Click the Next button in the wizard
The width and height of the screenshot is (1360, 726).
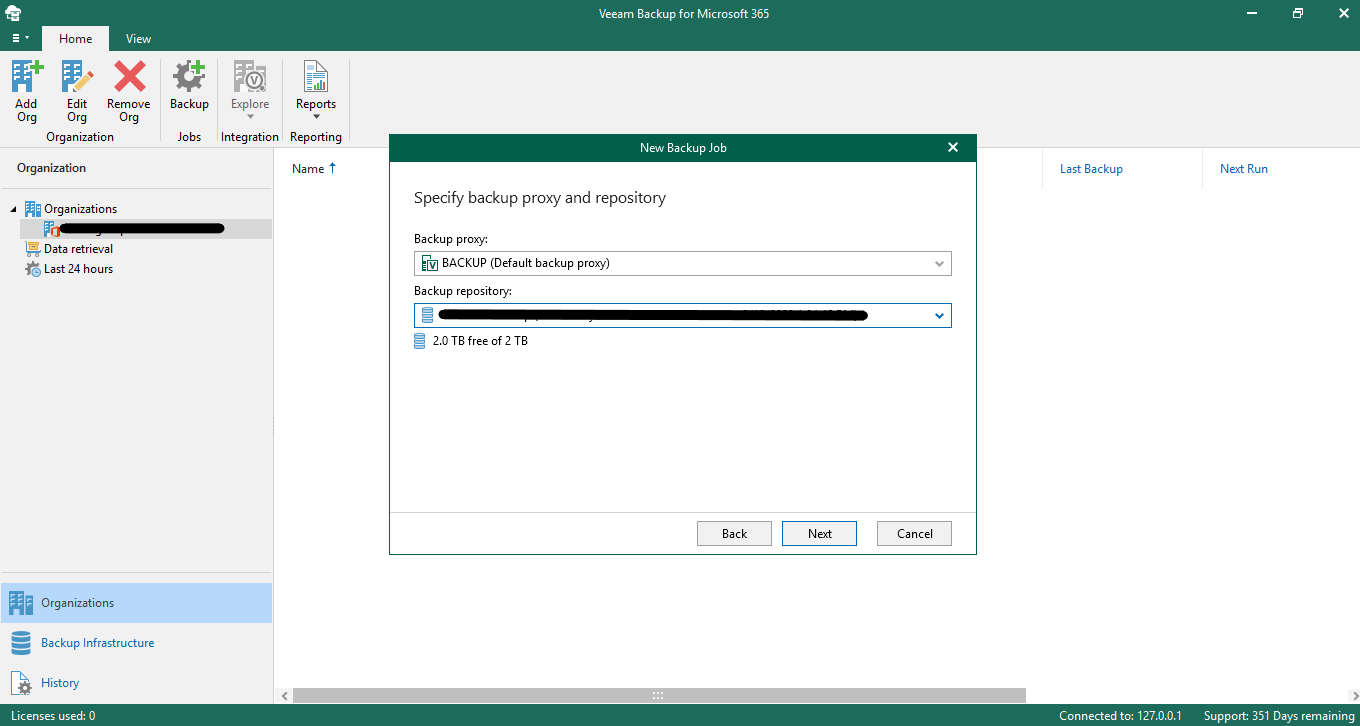[819, 534]
